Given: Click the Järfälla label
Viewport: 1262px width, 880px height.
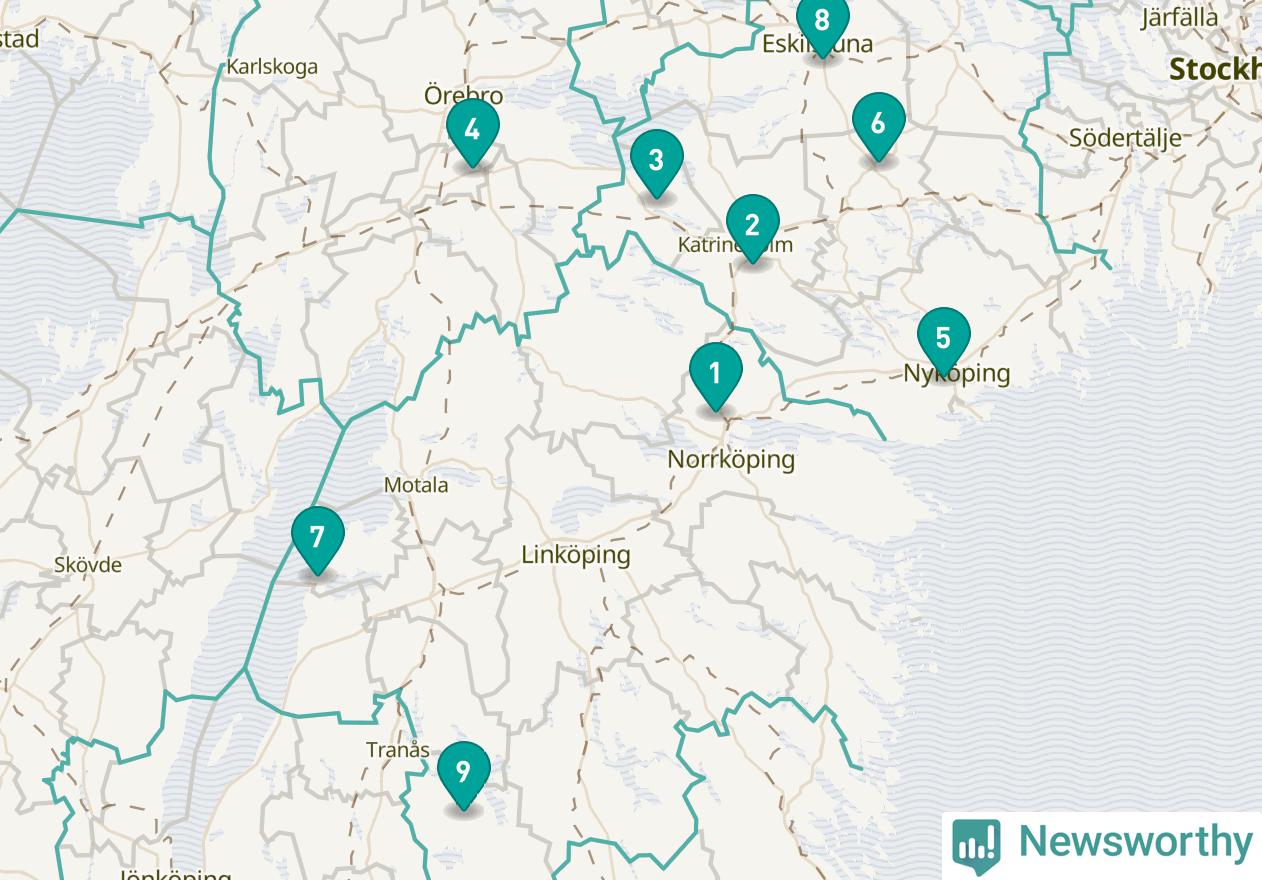Looking at the screenshot, I should pos(1180,17).
